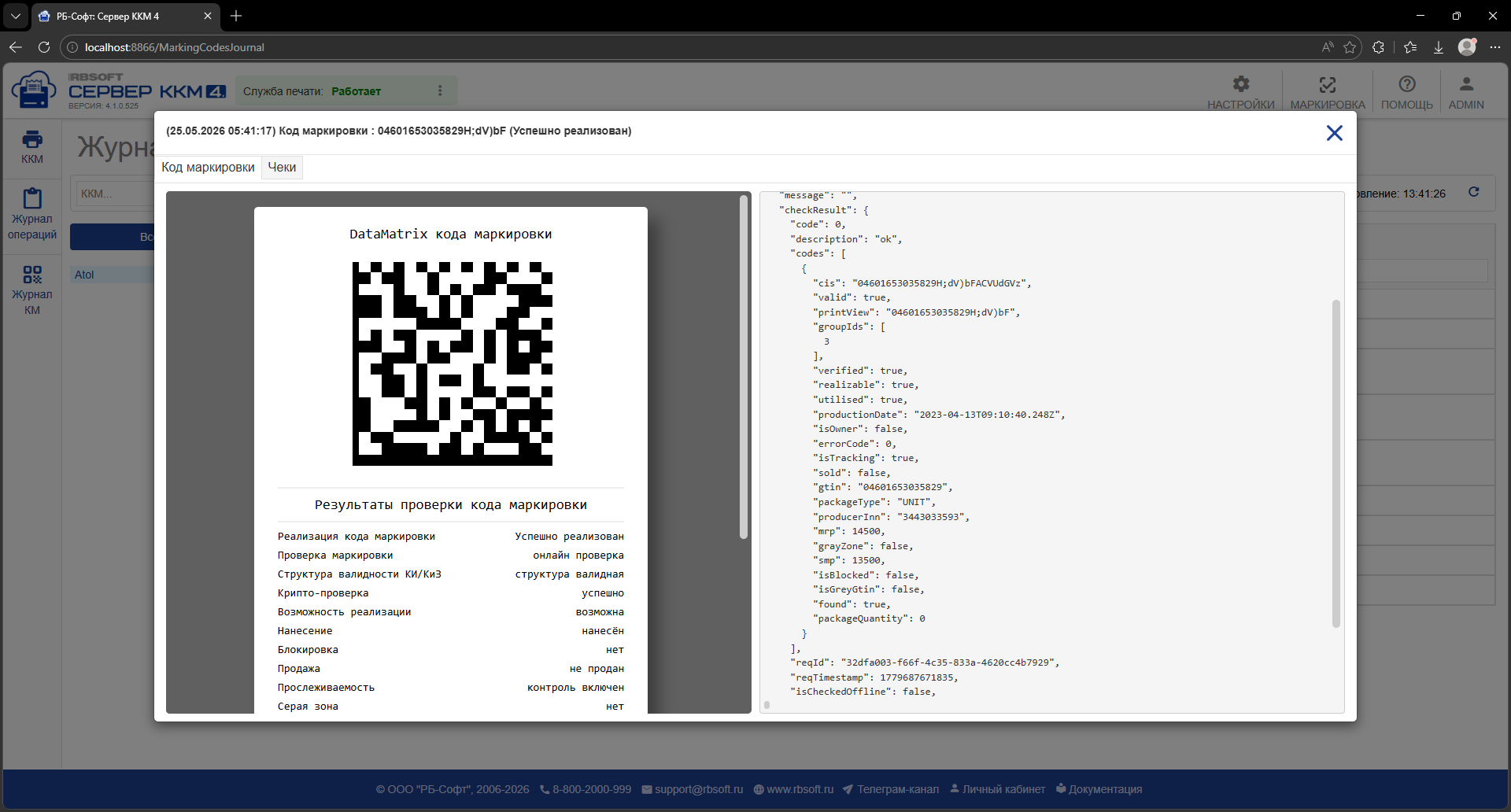Open the ADMIN user profile
The height and width of the screenshot is (812, 1511).
click(x=1466, y=92)
